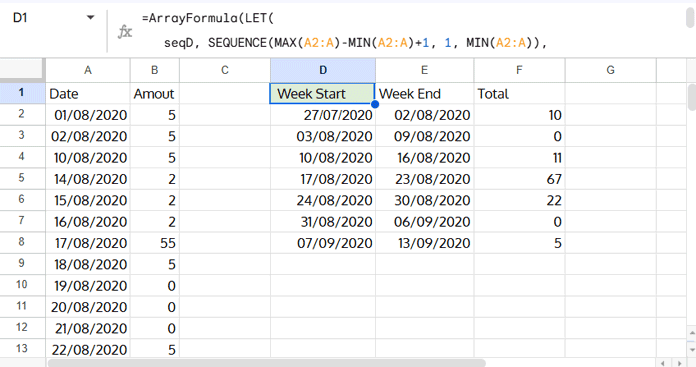Click the amount cell showing 55
This screenshot has width=696, height=367.
click(x=154, y=243)
